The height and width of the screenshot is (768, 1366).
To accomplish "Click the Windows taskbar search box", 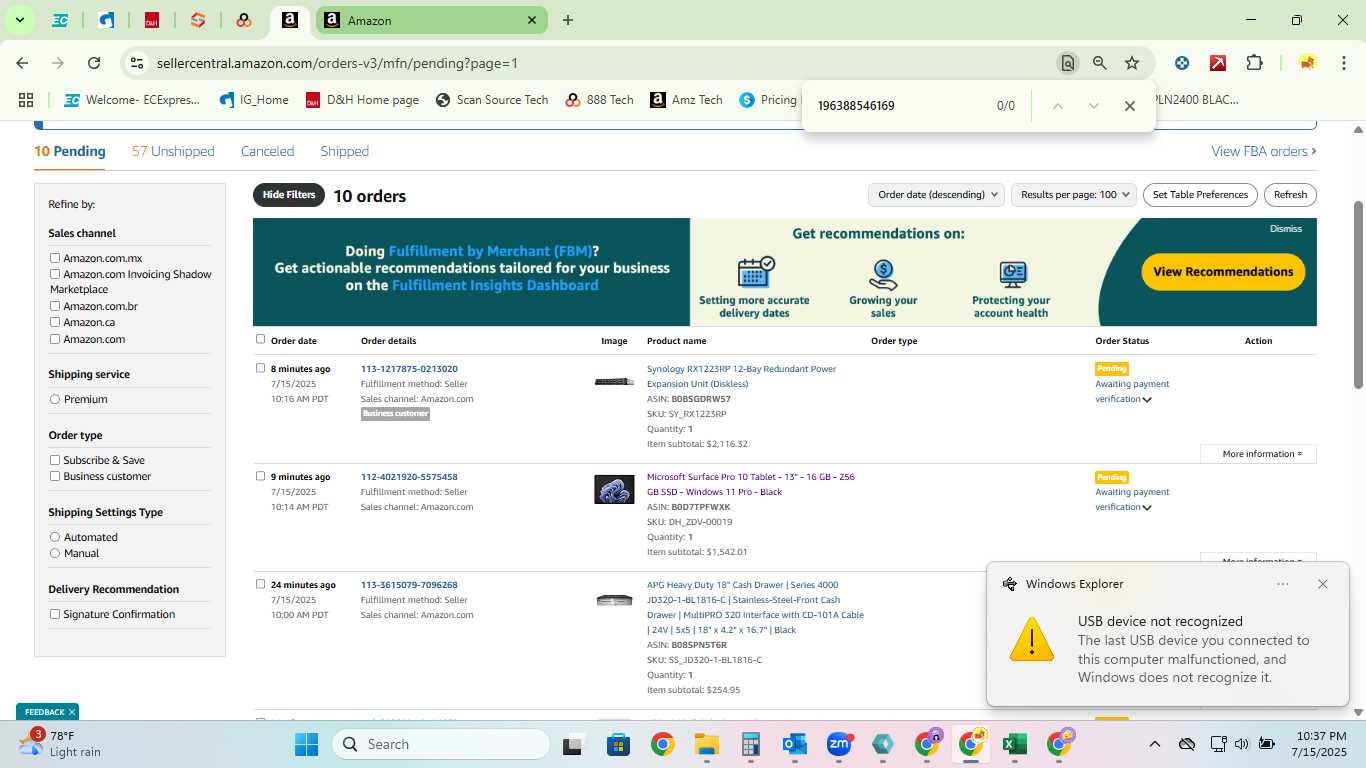I will [440, 744].
